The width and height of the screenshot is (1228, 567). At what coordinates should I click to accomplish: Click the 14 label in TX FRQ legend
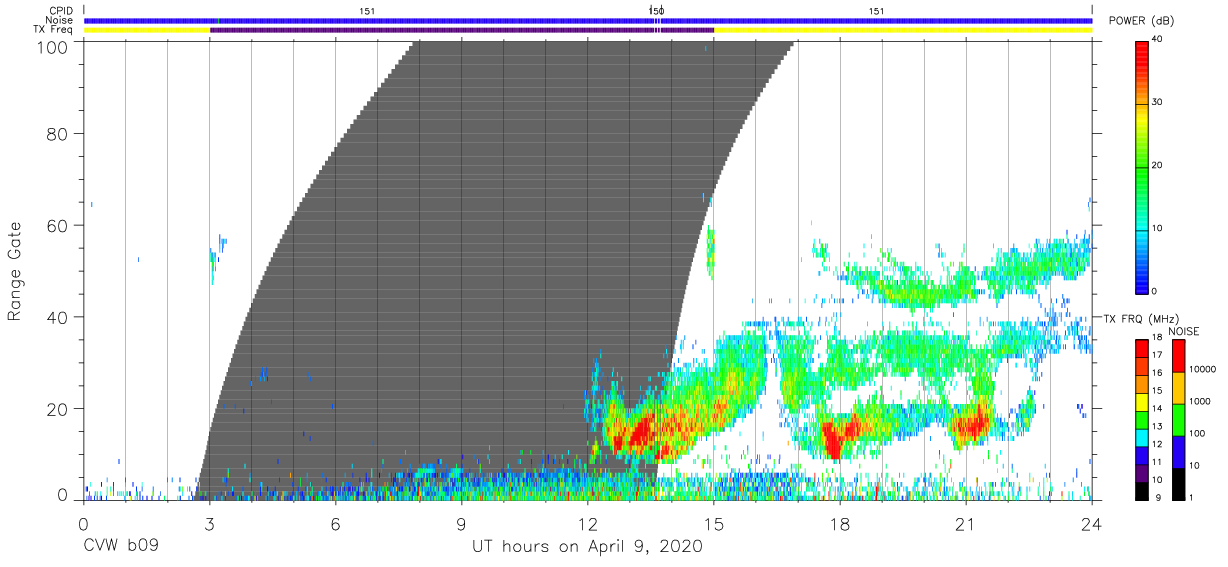[1157, 409]
